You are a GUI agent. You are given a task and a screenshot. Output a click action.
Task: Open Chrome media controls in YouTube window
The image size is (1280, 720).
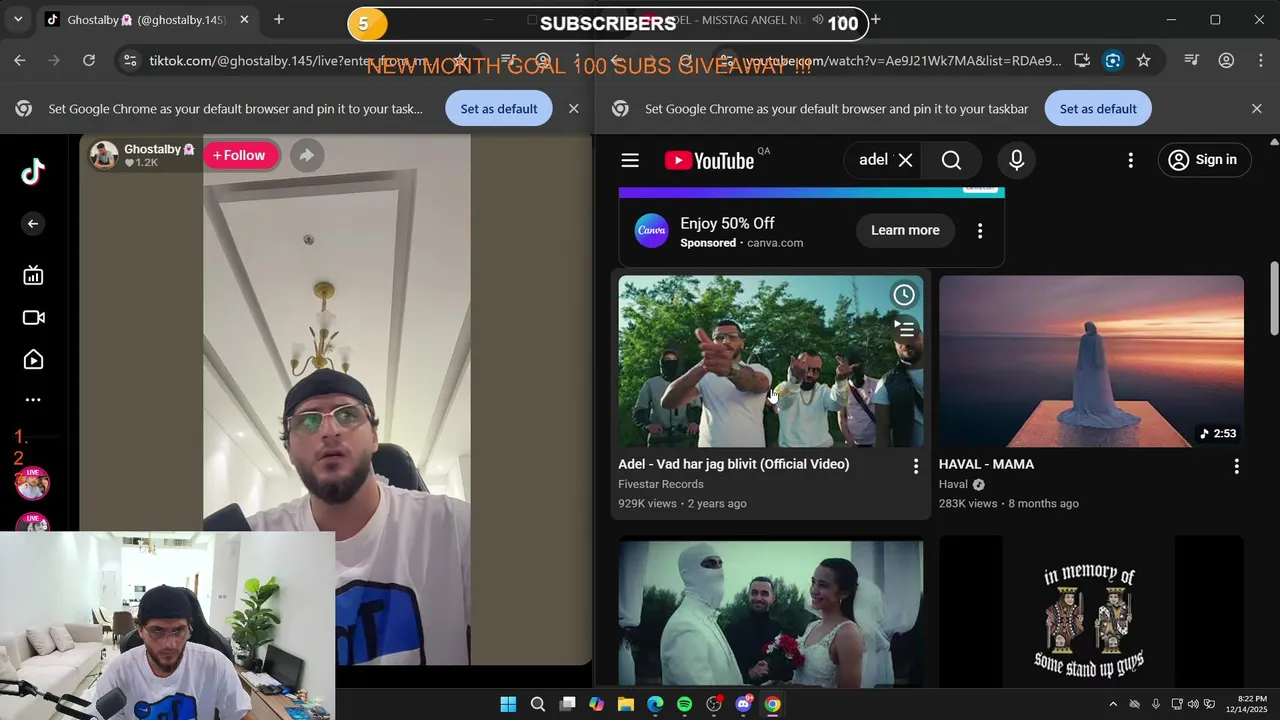(1191, 61)
